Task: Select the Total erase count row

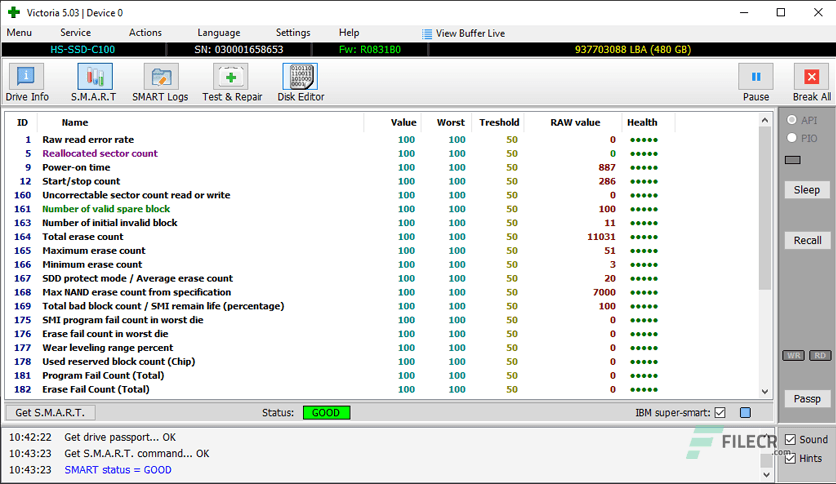Action: 381,237
